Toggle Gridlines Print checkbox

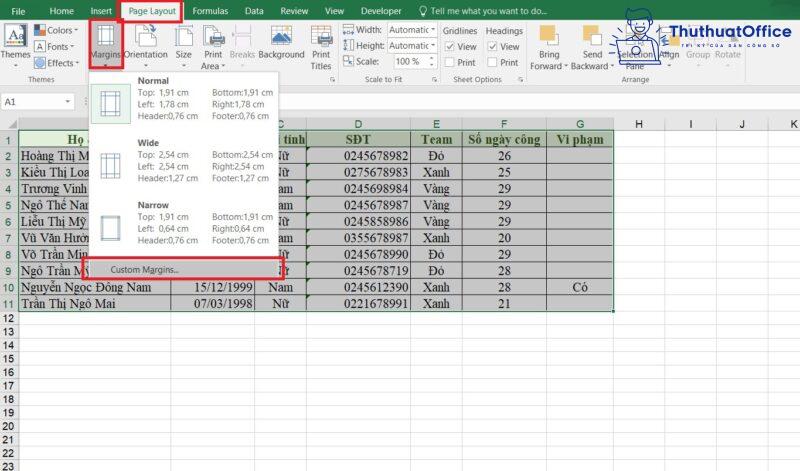pos(449,62)
